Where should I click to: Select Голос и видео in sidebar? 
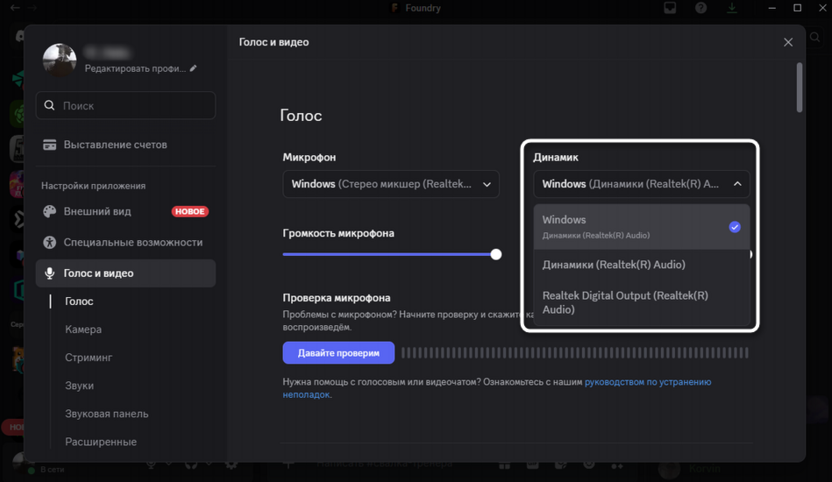click(126, 273)
